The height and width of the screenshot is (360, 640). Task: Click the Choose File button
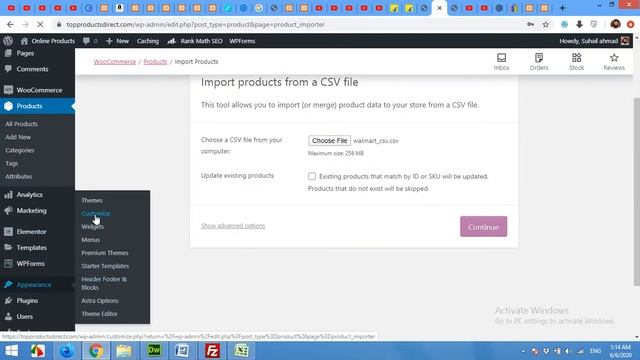pyautogui.click(x=329, y=140)
